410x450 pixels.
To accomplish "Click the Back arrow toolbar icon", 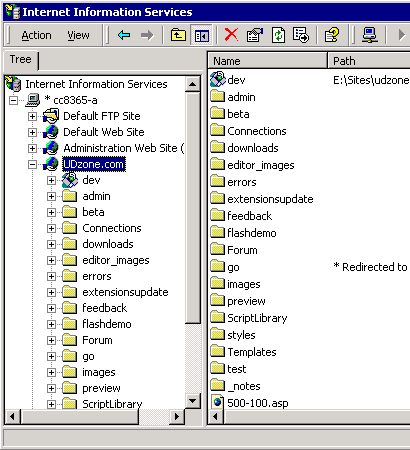I will tap(124, 35).
